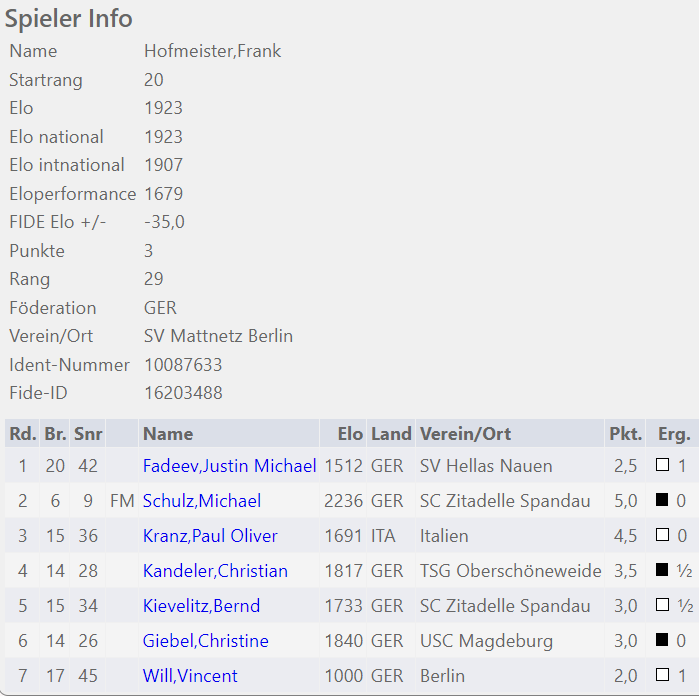Open player link Kranz,Paul Oliver
699x696 pixels.
[210, 535]
